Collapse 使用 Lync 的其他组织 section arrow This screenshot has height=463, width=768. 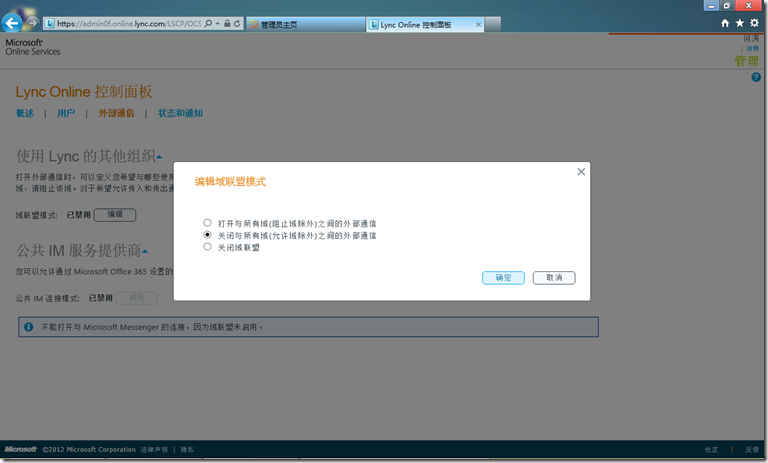pos(159,157)
